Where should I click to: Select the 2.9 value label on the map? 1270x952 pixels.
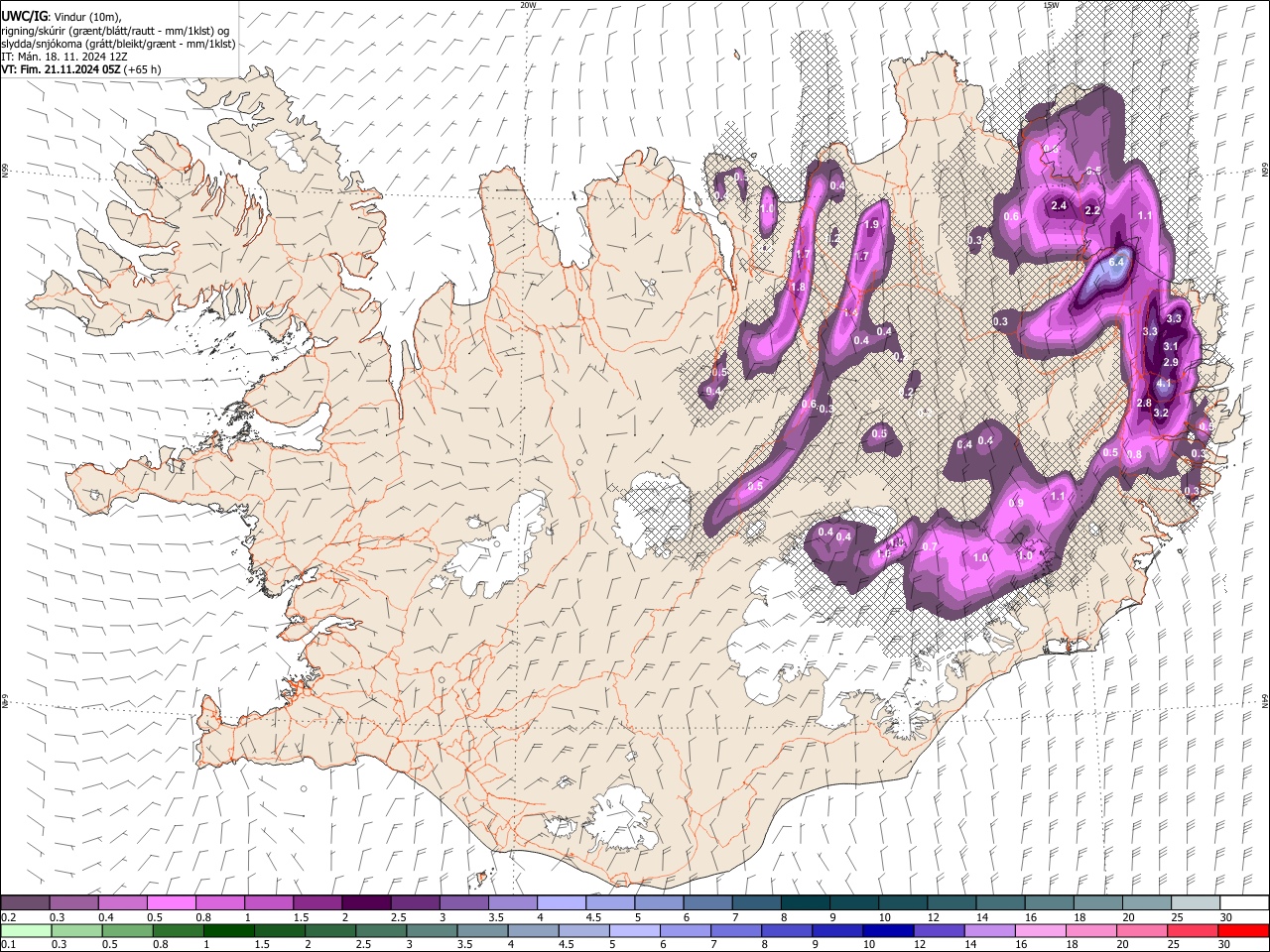[x=1171, y=362]
